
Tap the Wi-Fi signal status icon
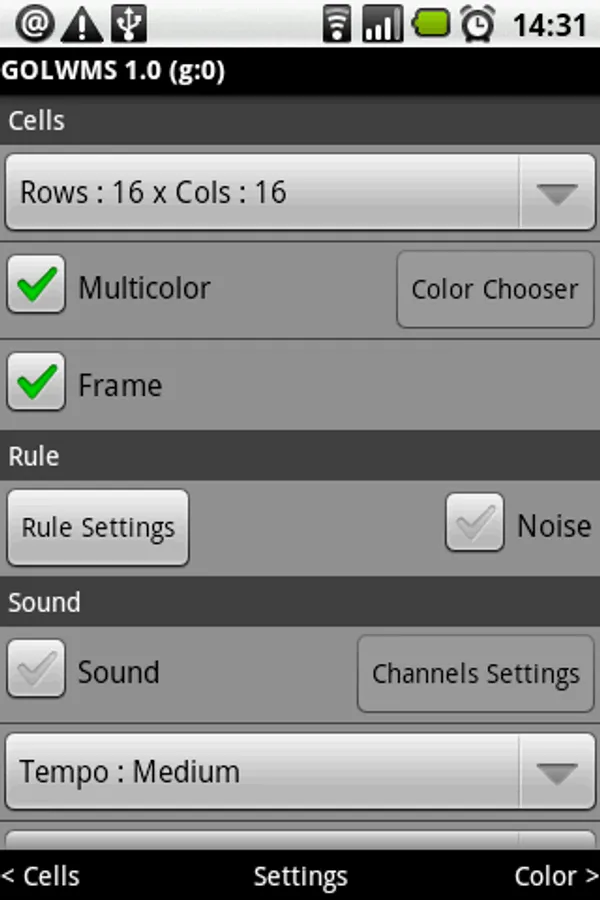tap(339, 24)
